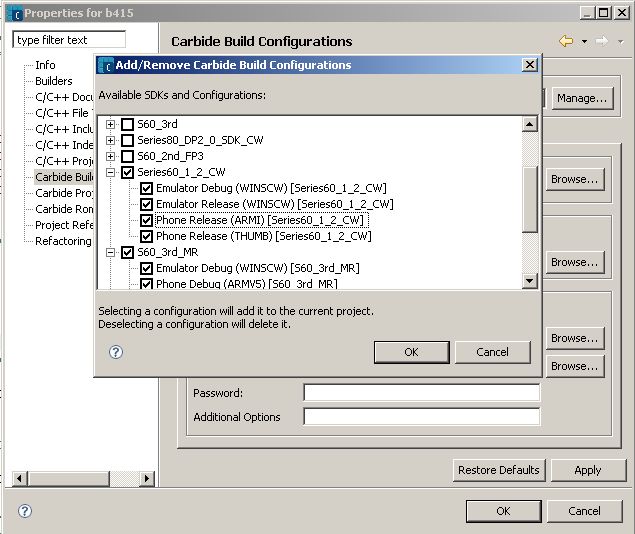Select Carbide ROM tree item
The height and width of the screenshot is (534, 635).
pyautogui.click(x=64, y=209)
